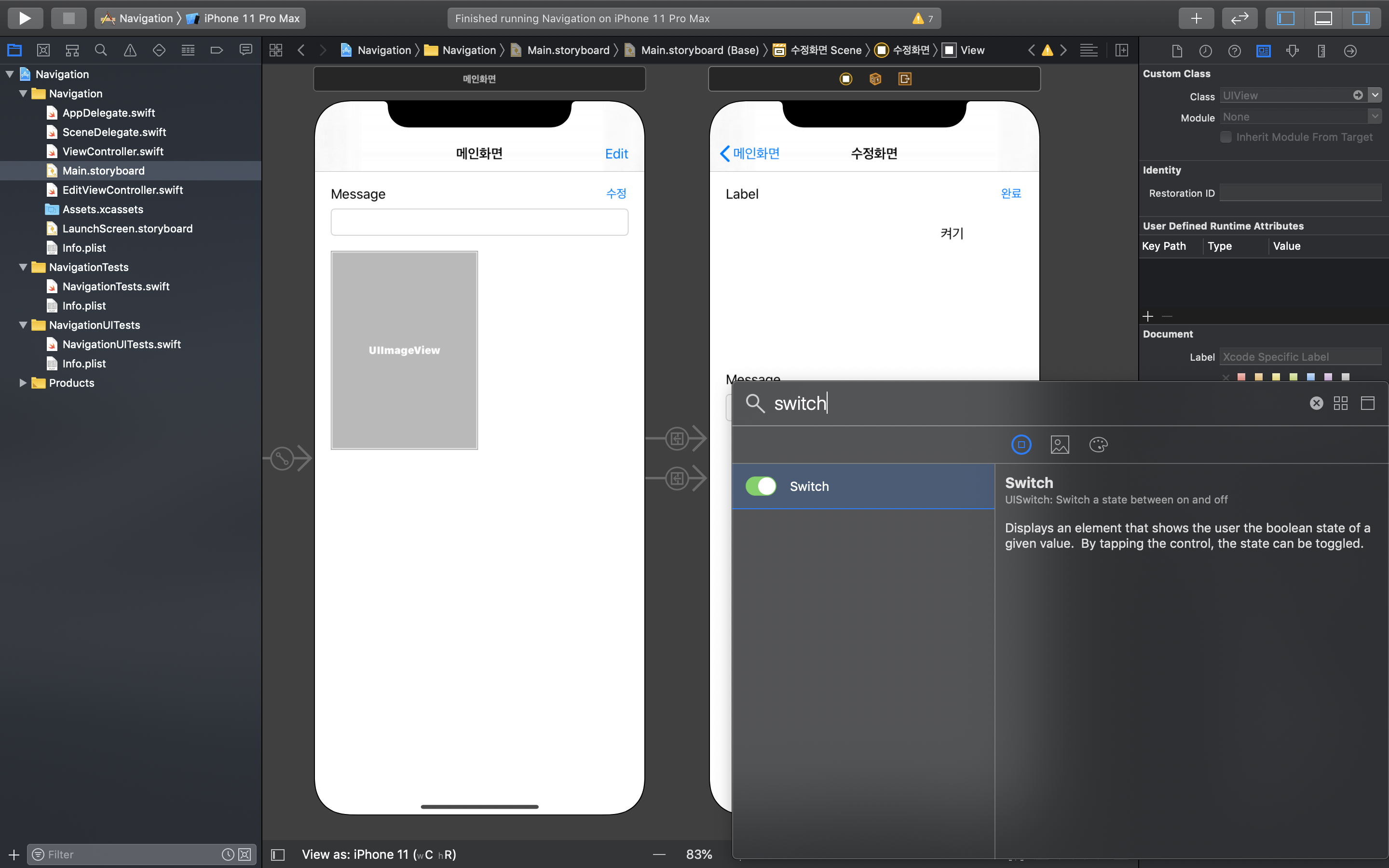This screenshot has height=868, width=1389.
Task: Toggle the left navigator panel
Action: (1285, 18)
